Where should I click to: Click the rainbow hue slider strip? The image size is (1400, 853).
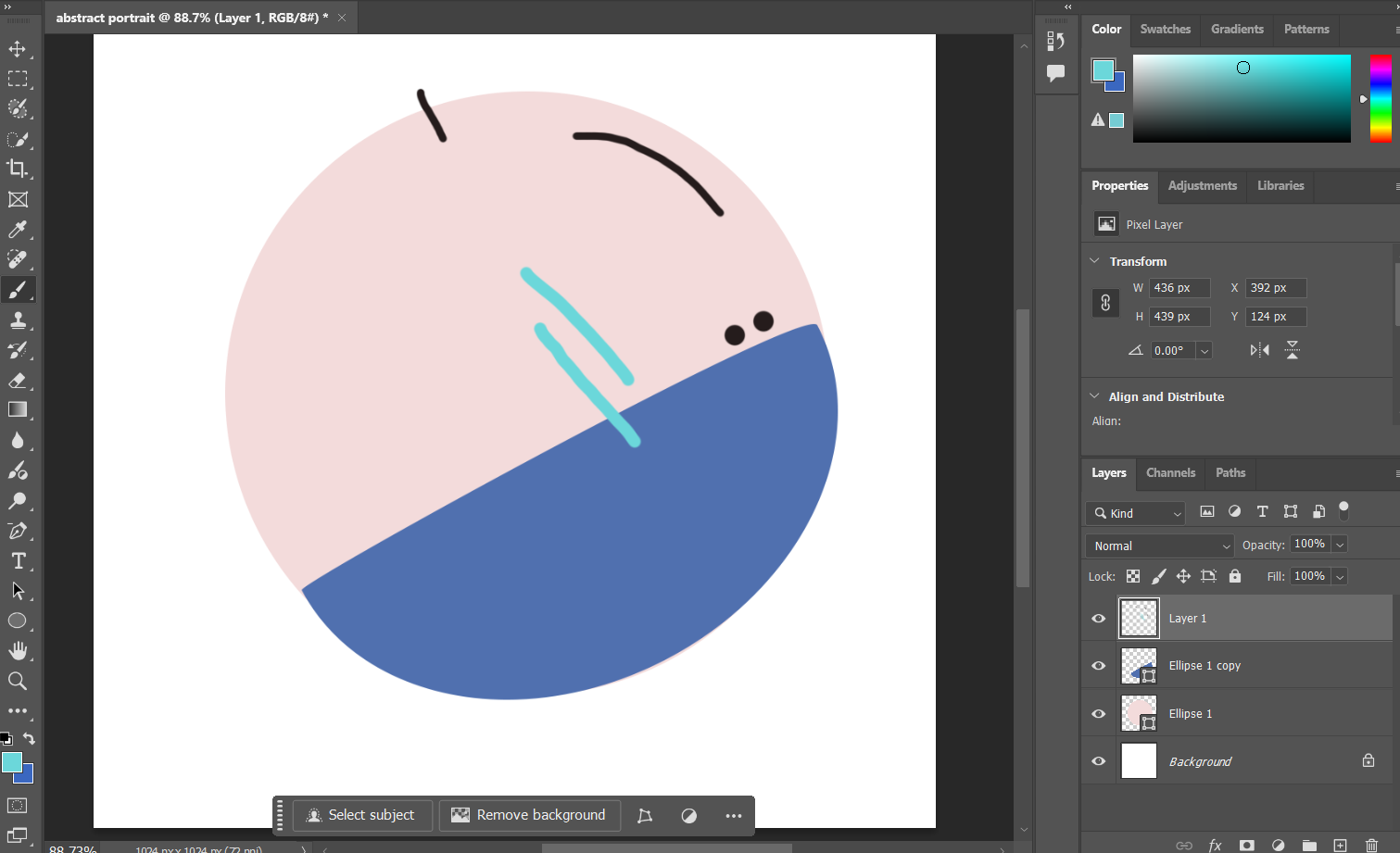pos(1381,98)
